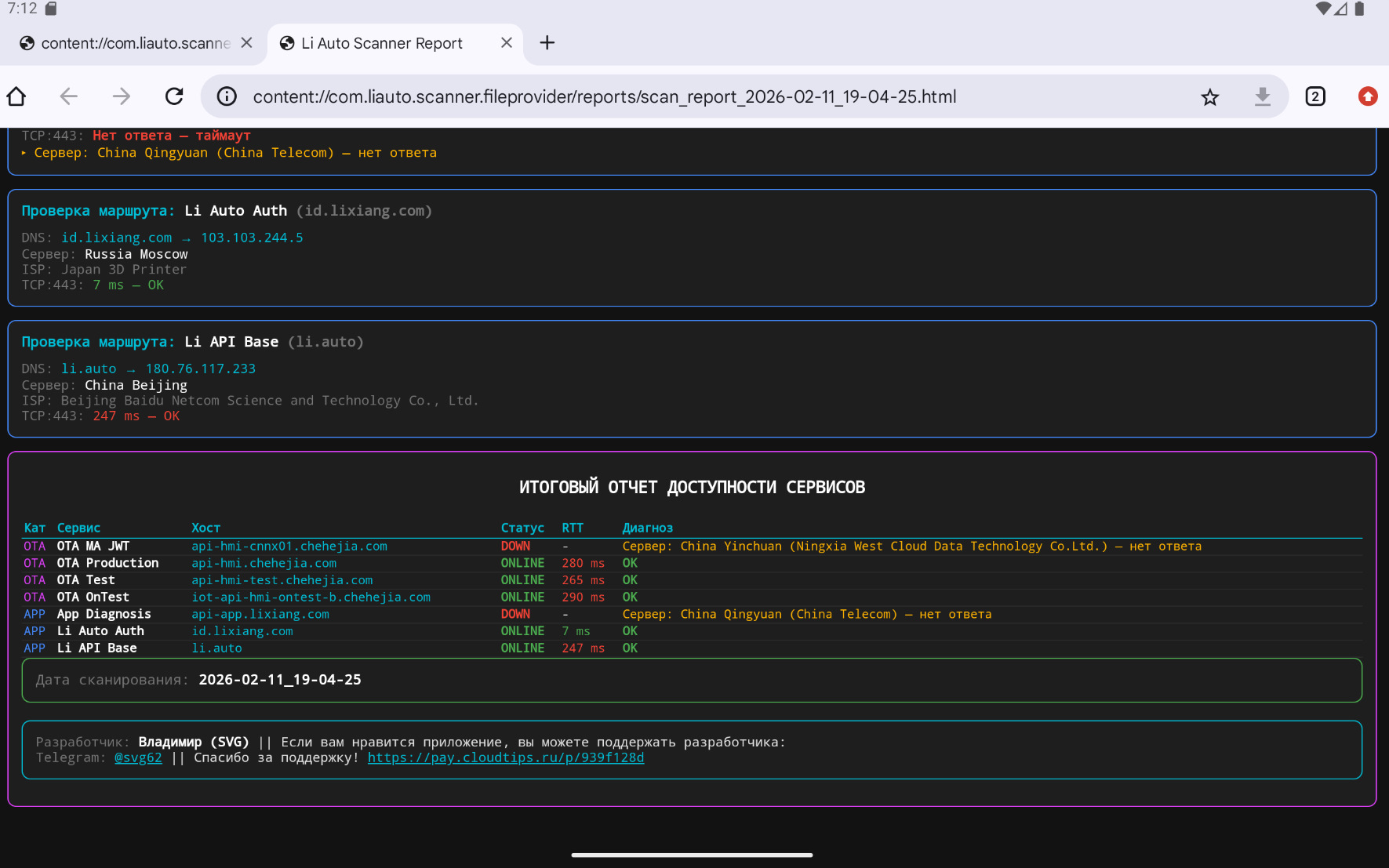Select host api-hmi-cnnx01.chehejia.com in the table

tap(289, 547)
